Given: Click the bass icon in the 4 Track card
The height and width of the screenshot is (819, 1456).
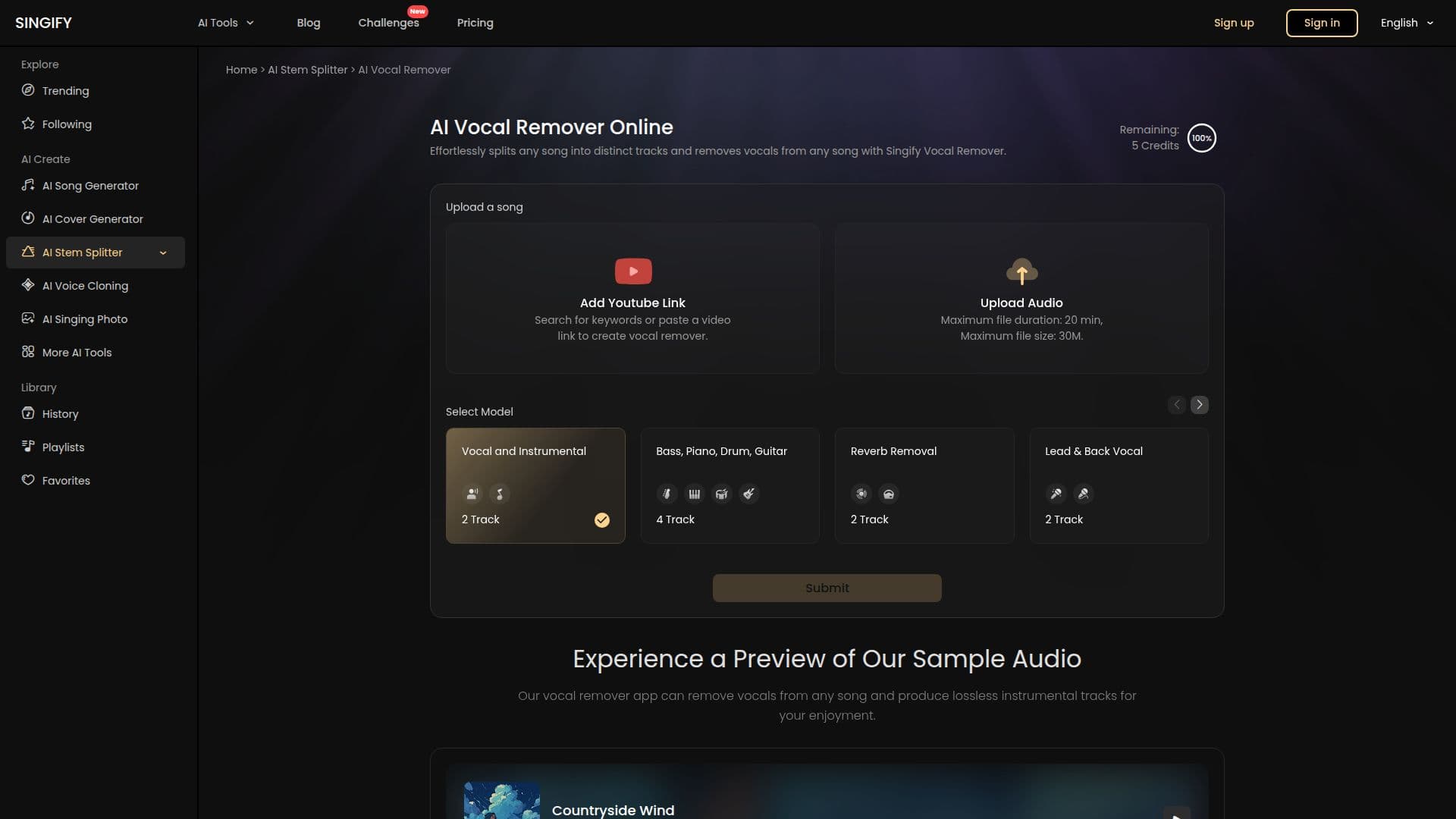Looking at the screenshot, I should click(667, 494).
